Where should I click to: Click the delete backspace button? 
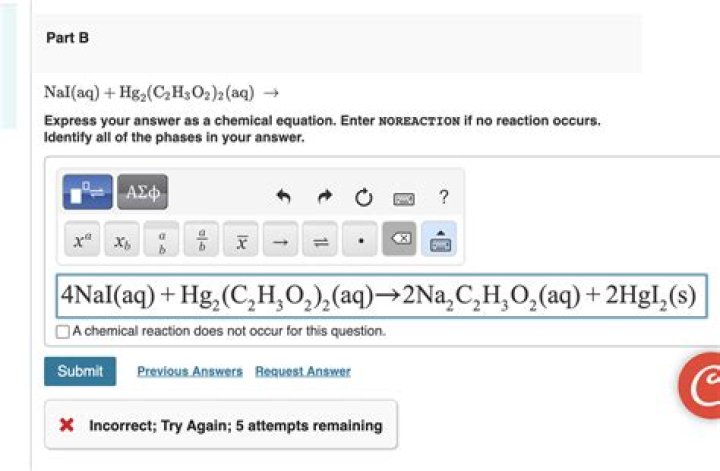click(399, 241)
